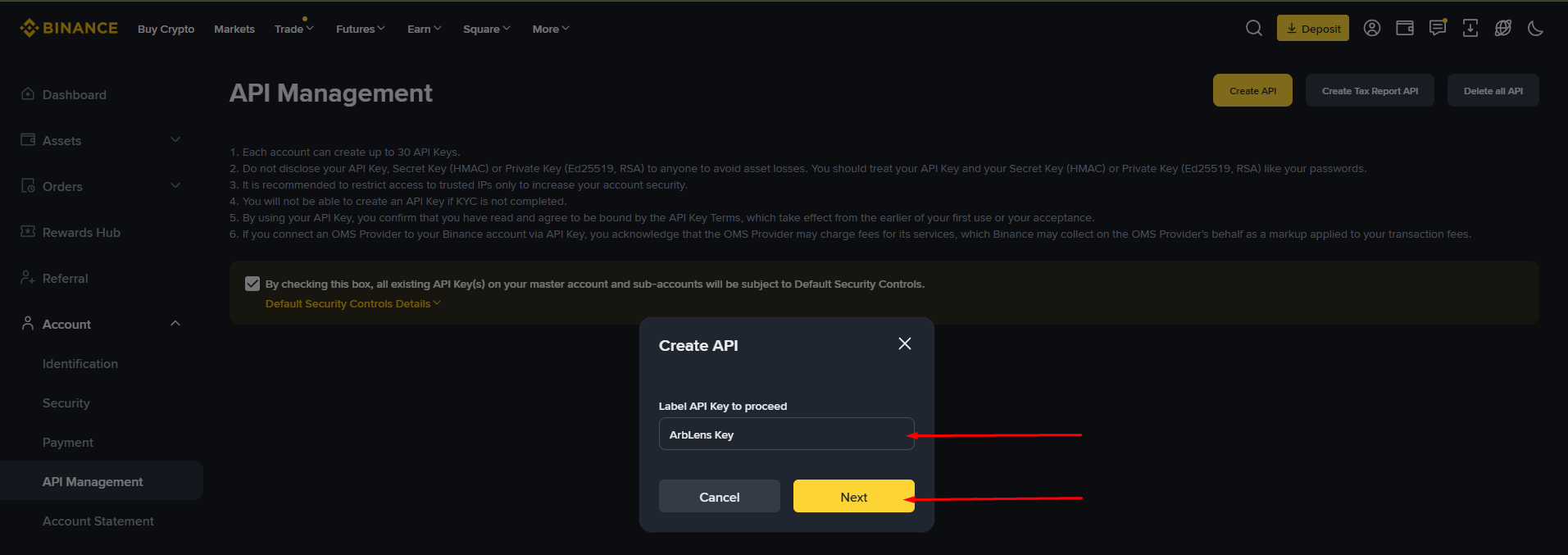
Task: Open the Earn dropdown menu
Action: 425,29
